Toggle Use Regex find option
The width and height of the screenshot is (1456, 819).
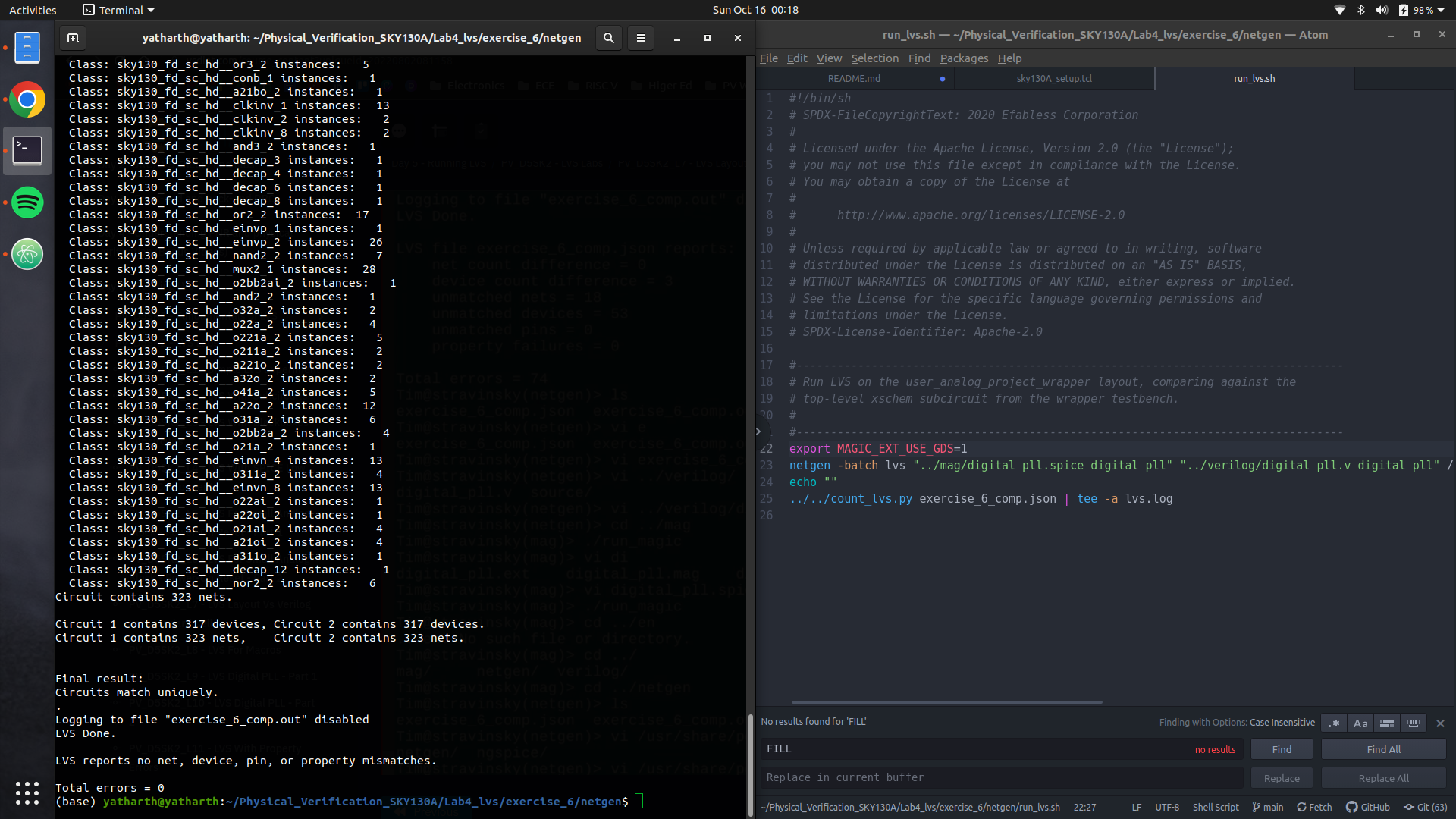pyautogui.click(x=1334, y=723)
